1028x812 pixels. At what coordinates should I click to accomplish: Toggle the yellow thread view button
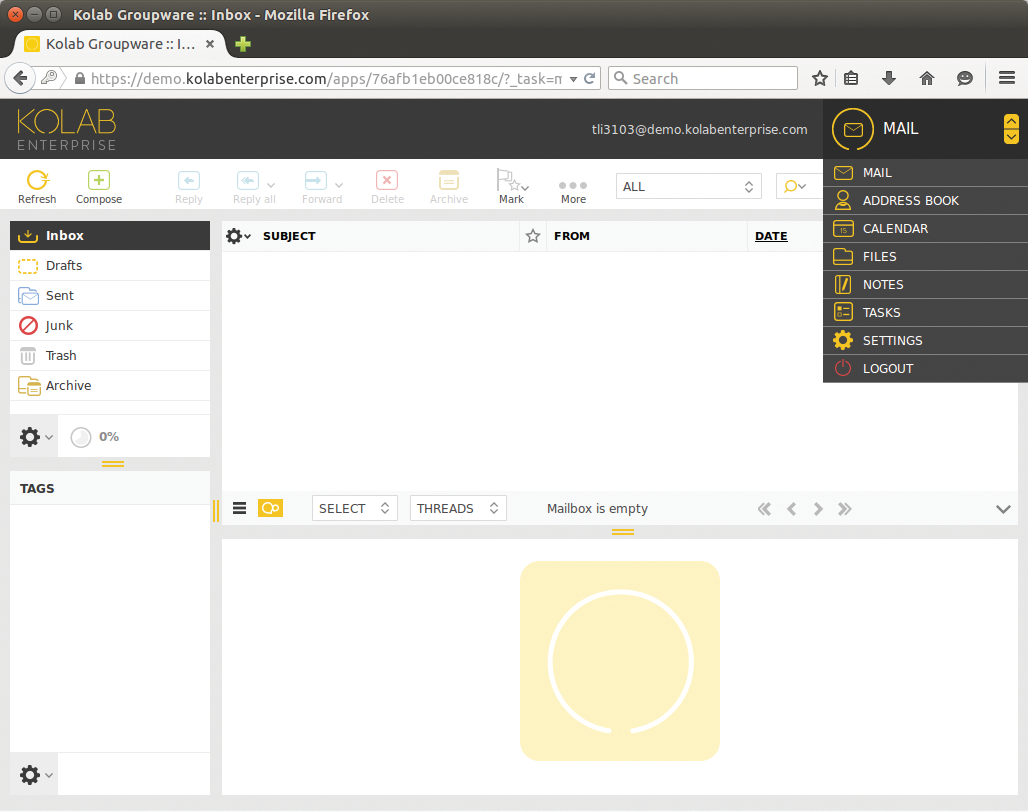[270, 508]
